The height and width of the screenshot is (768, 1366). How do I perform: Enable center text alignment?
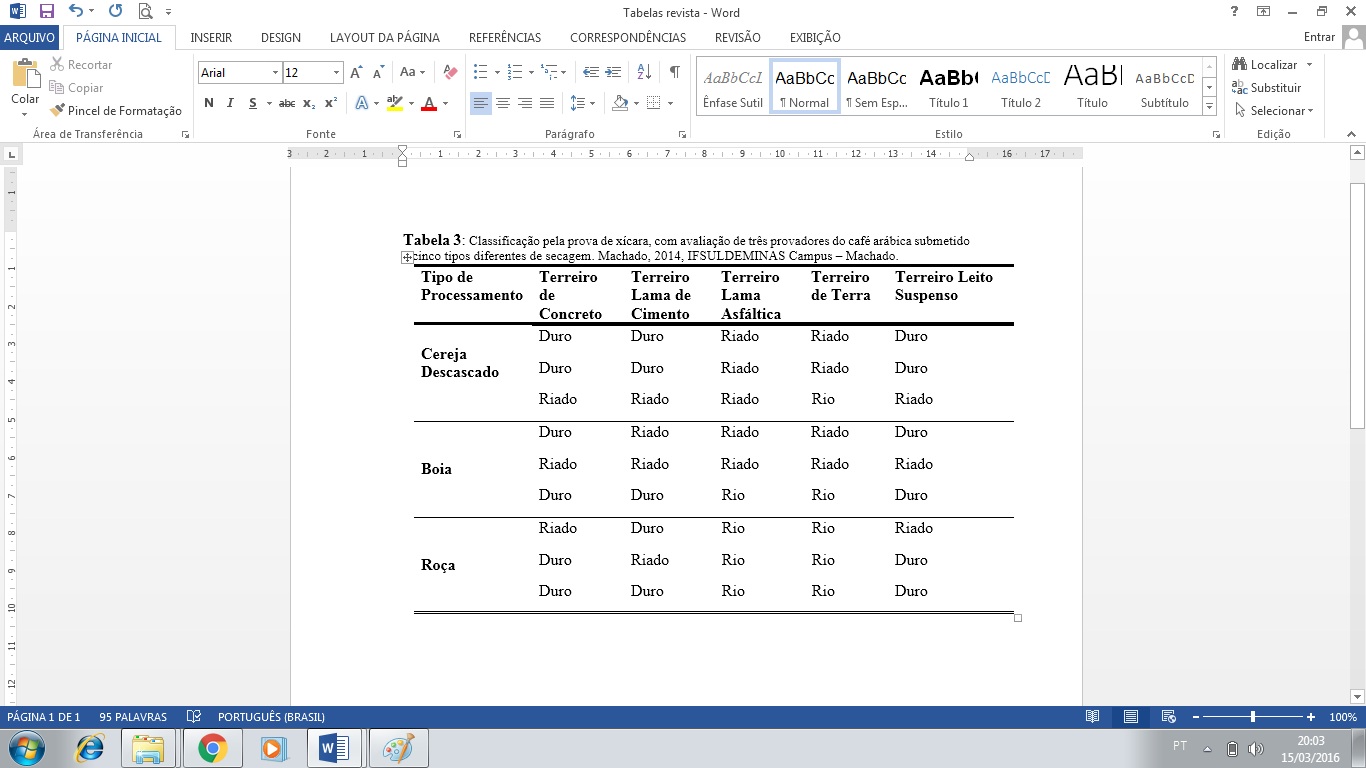coord(503,103)
